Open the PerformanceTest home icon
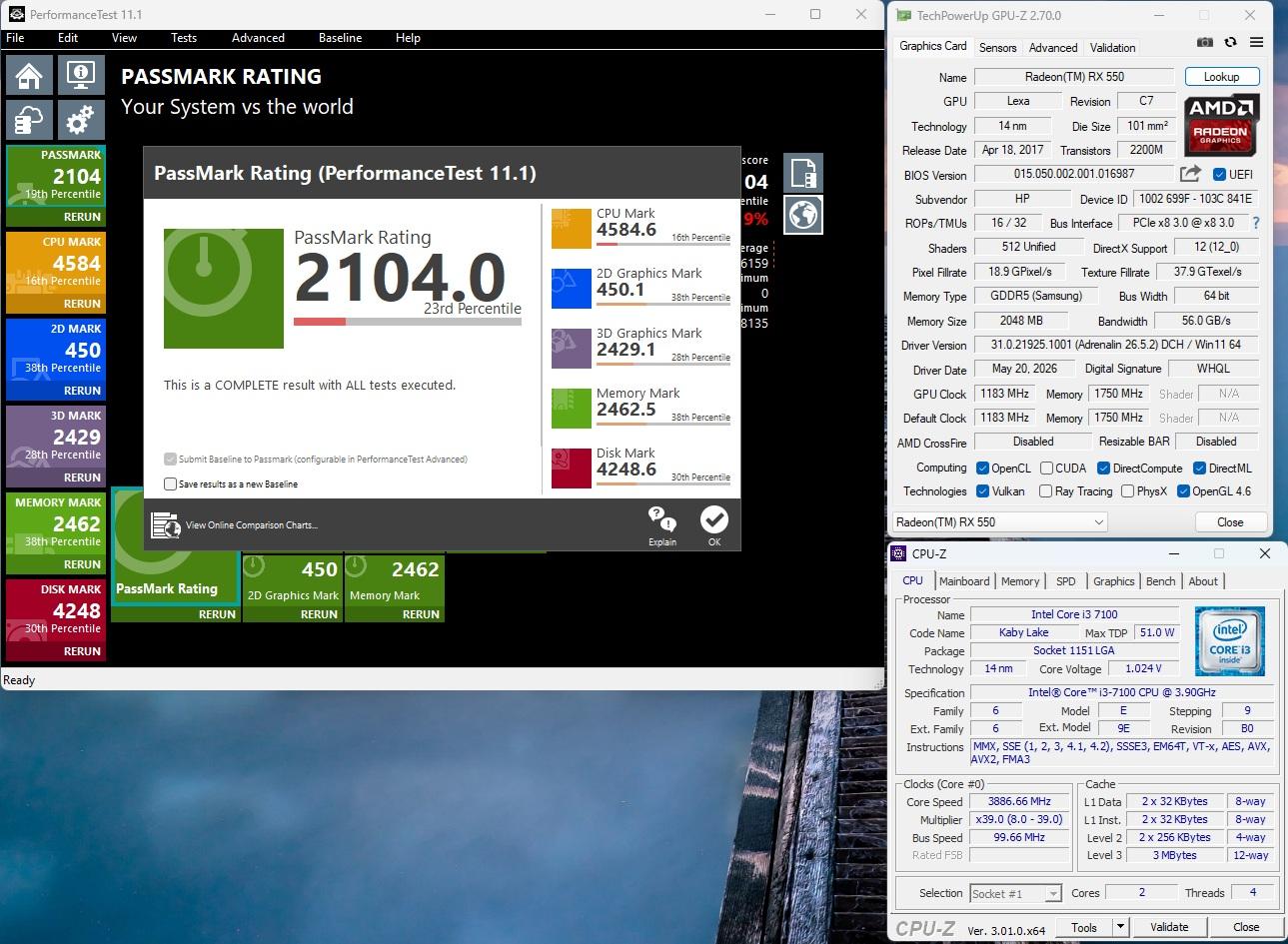 [29, 76]
